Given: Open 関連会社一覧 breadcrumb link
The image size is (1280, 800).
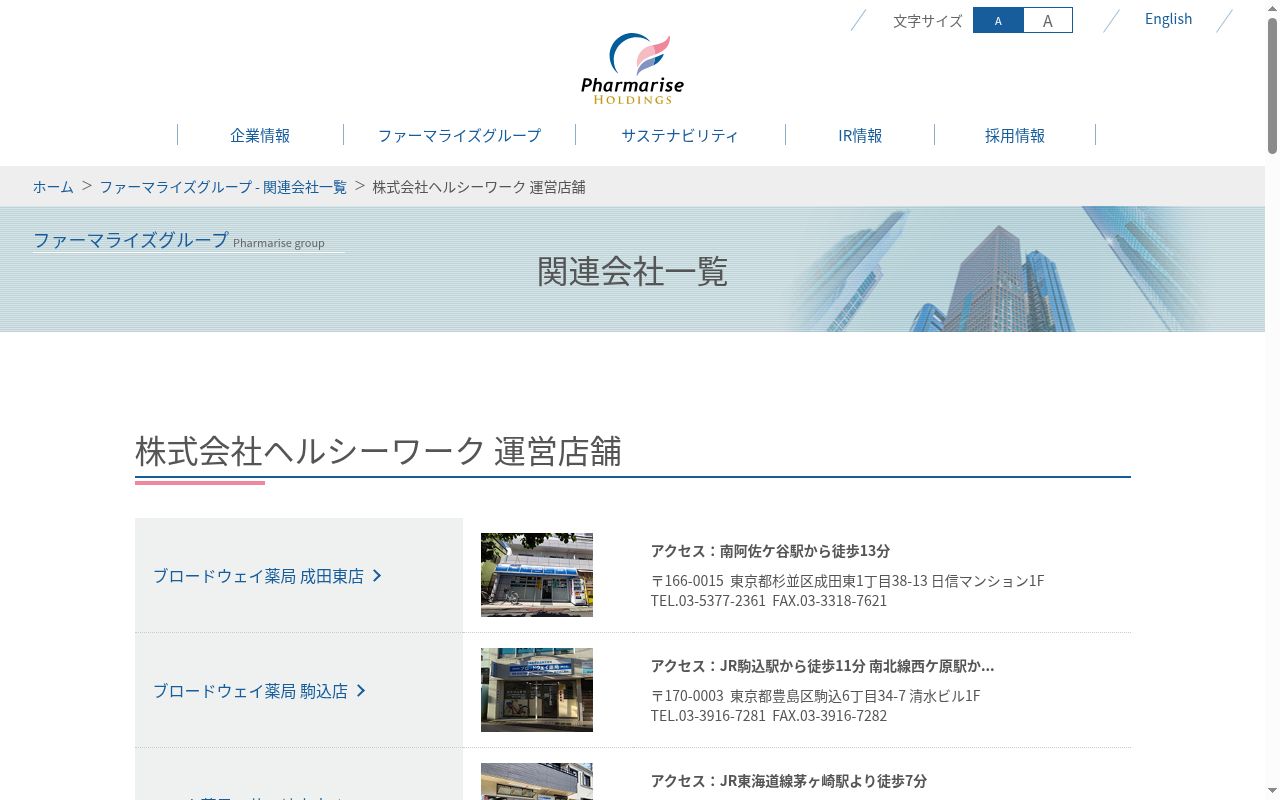Looking at the screenshot, I should (x=223, y=187).
